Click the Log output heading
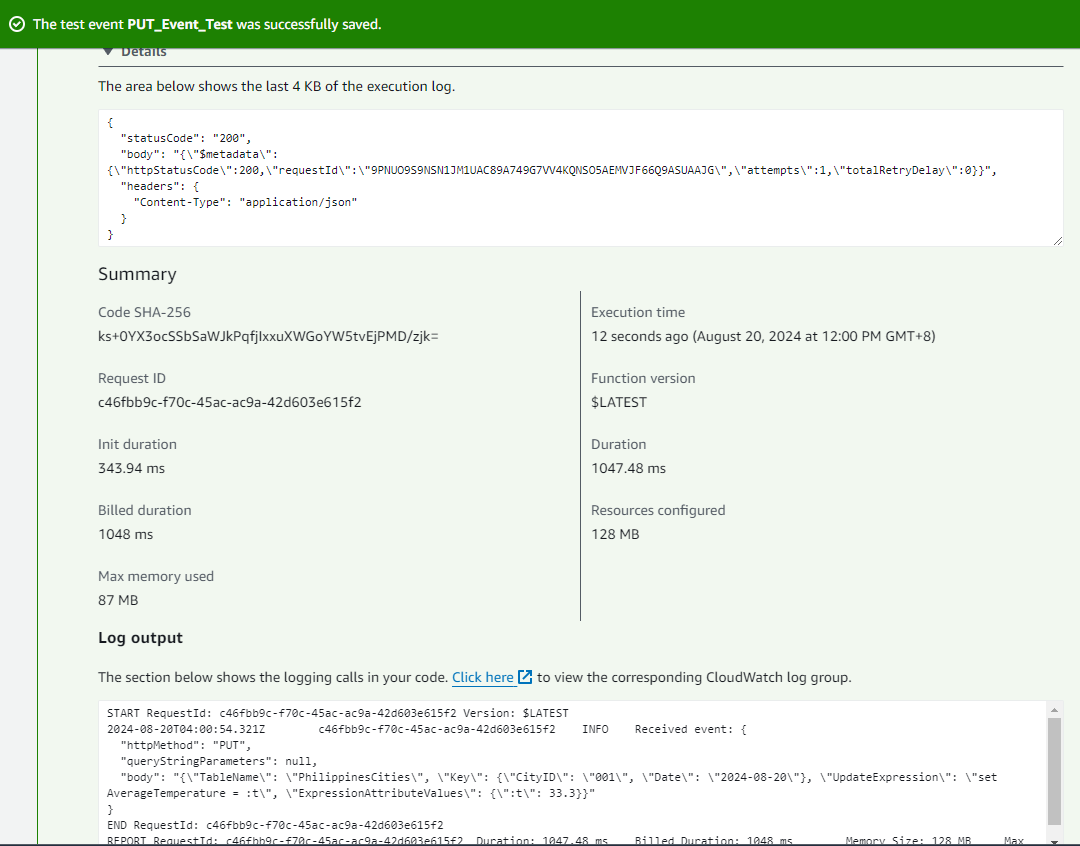Screen dimensions: 1080x846 point(140,638)
